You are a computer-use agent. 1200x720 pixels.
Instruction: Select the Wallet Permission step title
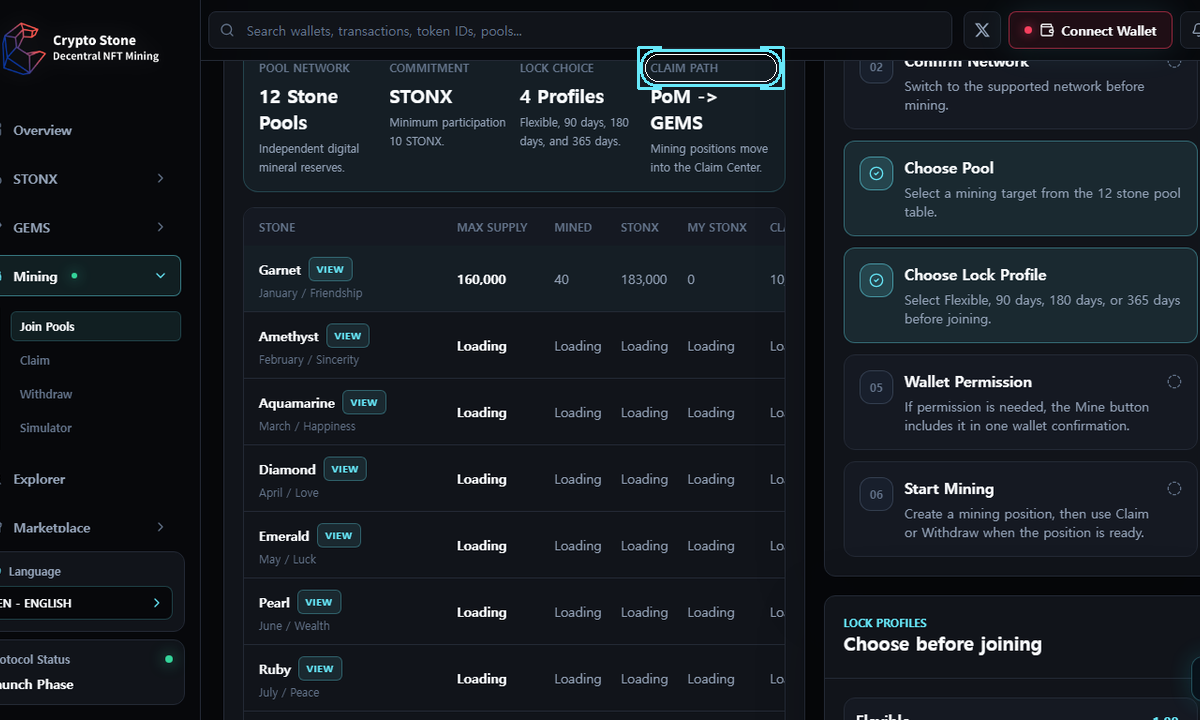(968, 382)
